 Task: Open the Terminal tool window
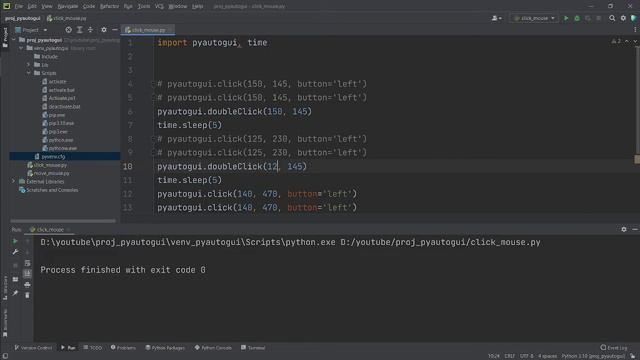pyautogui.click(x=253, y=348)
